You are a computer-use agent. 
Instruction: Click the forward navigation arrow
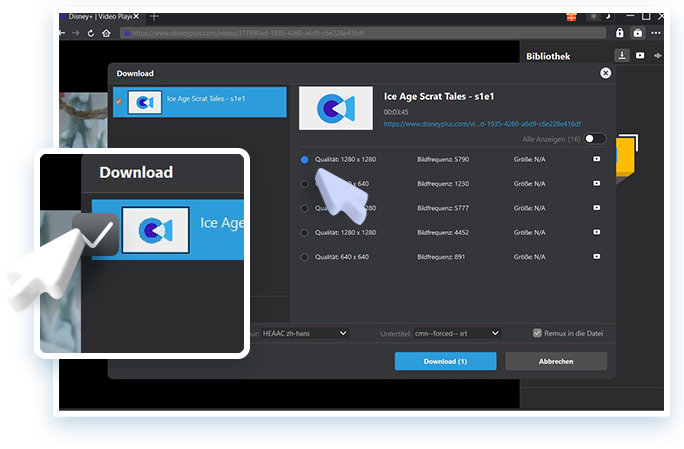[x=76, y=33]
